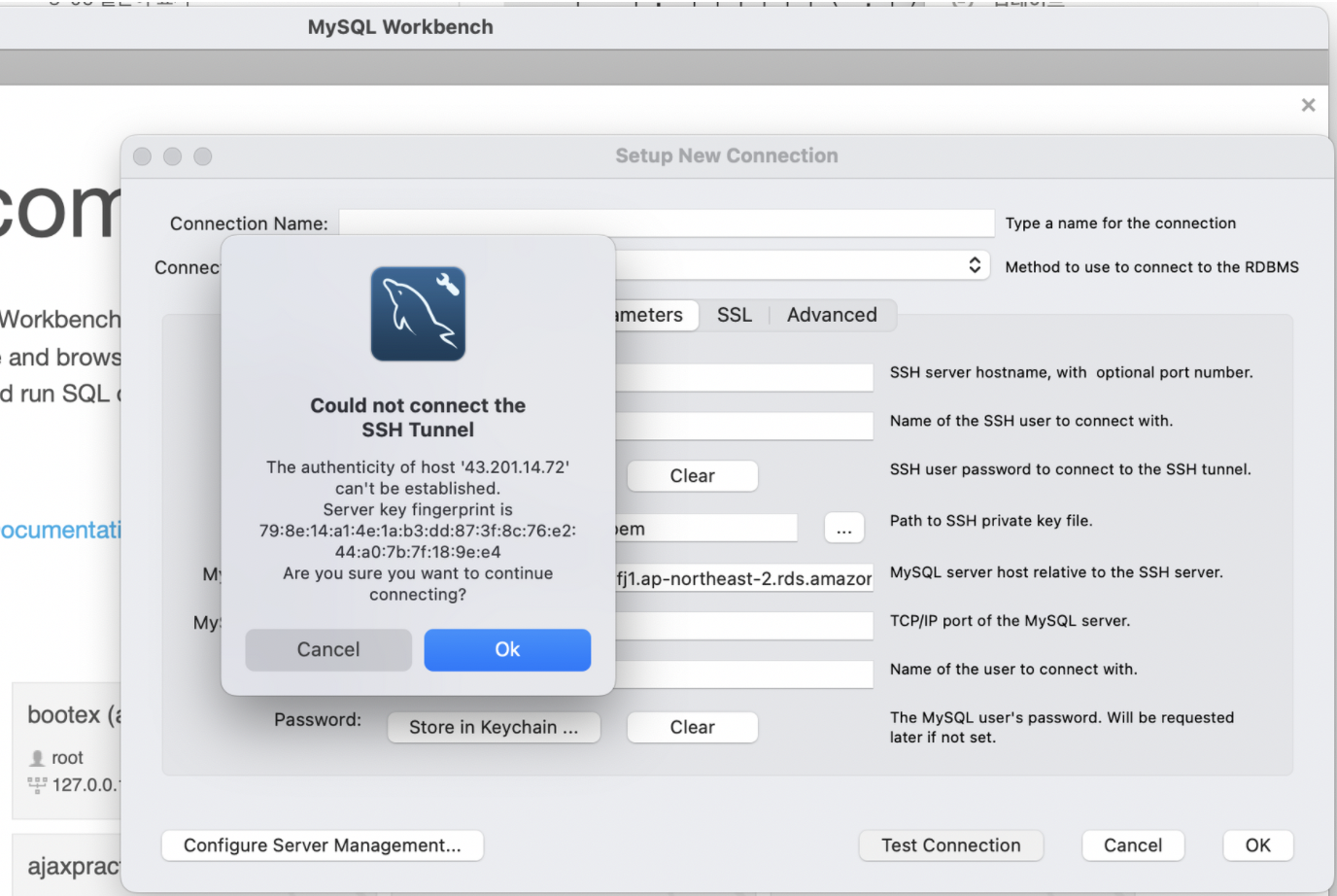Click MySQL Workbench dolphin icon in alert
This screenshot has height=896, width=1337.
coord(418,314)
